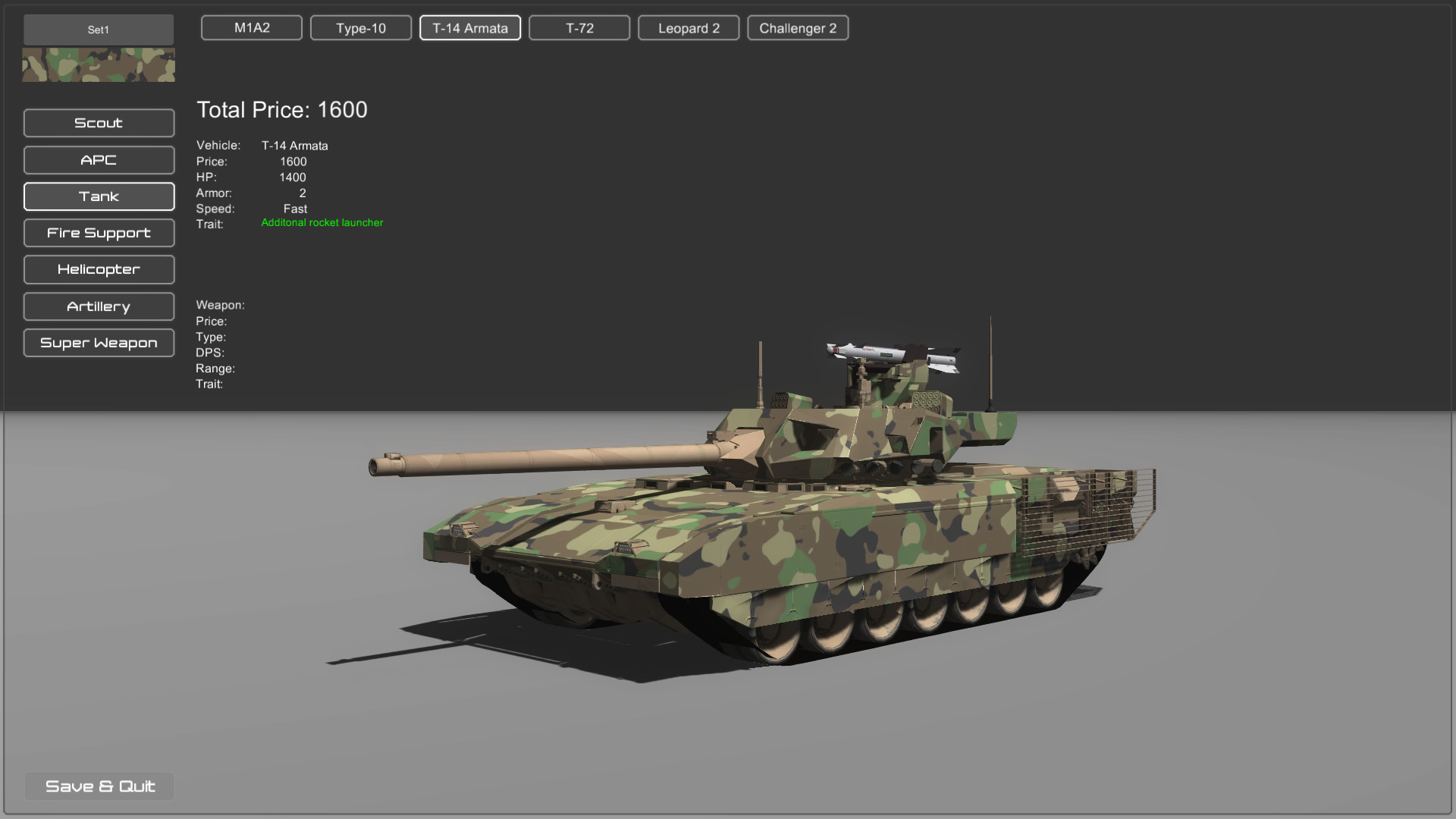Switch to the Type-10 tank
The image size is (1456, 819).
(x=361, y=27)
